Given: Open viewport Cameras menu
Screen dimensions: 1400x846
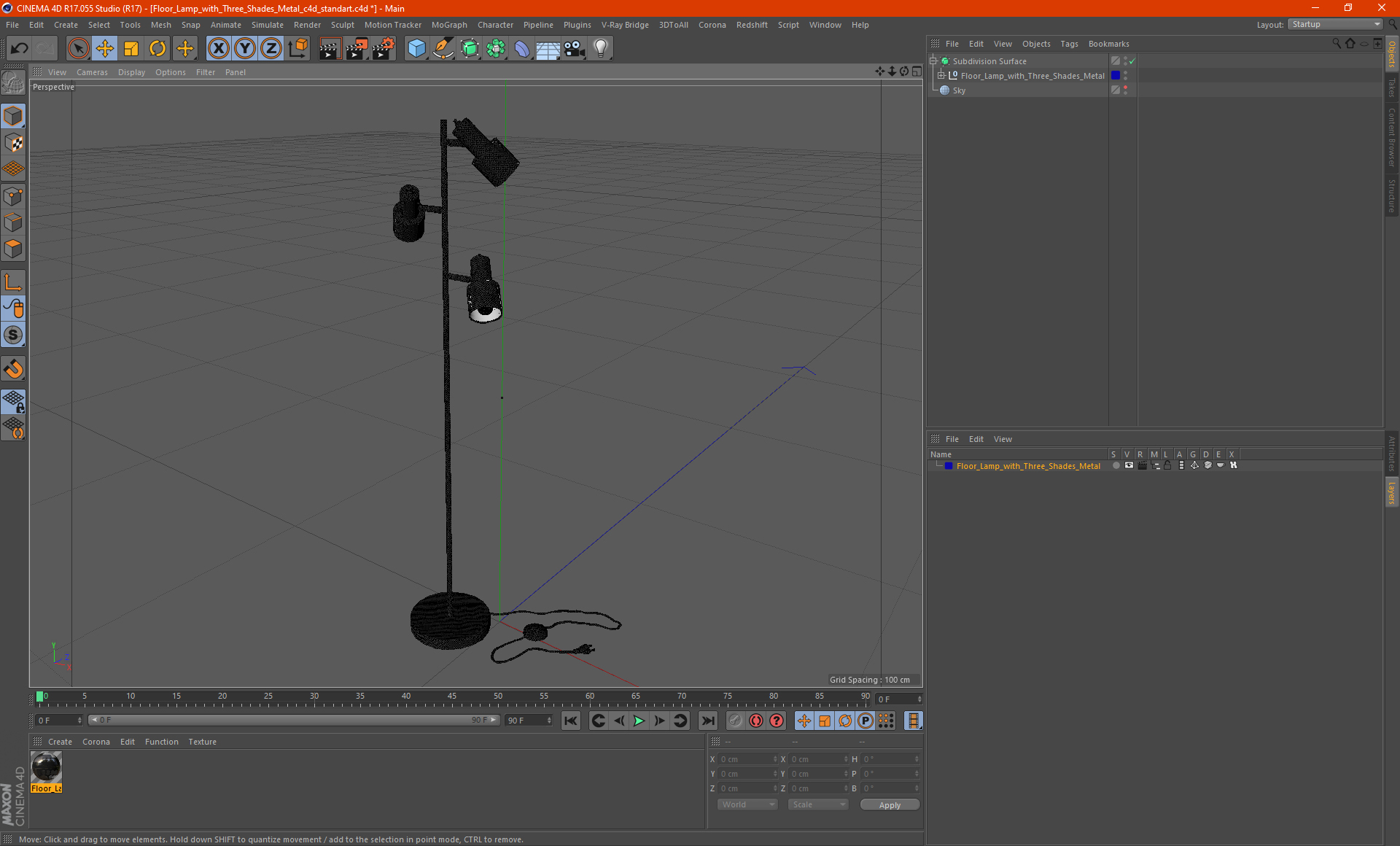Looking at the screenshot, I should tap(92, 72).
